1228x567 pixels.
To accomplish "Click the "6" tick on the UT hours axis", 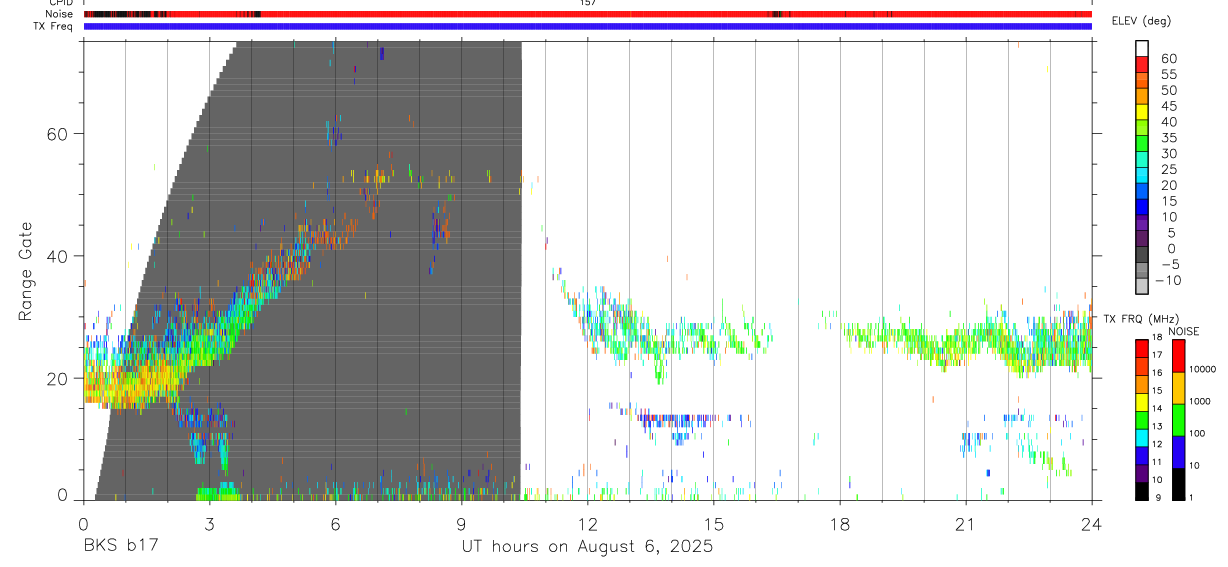I will 335,523.
